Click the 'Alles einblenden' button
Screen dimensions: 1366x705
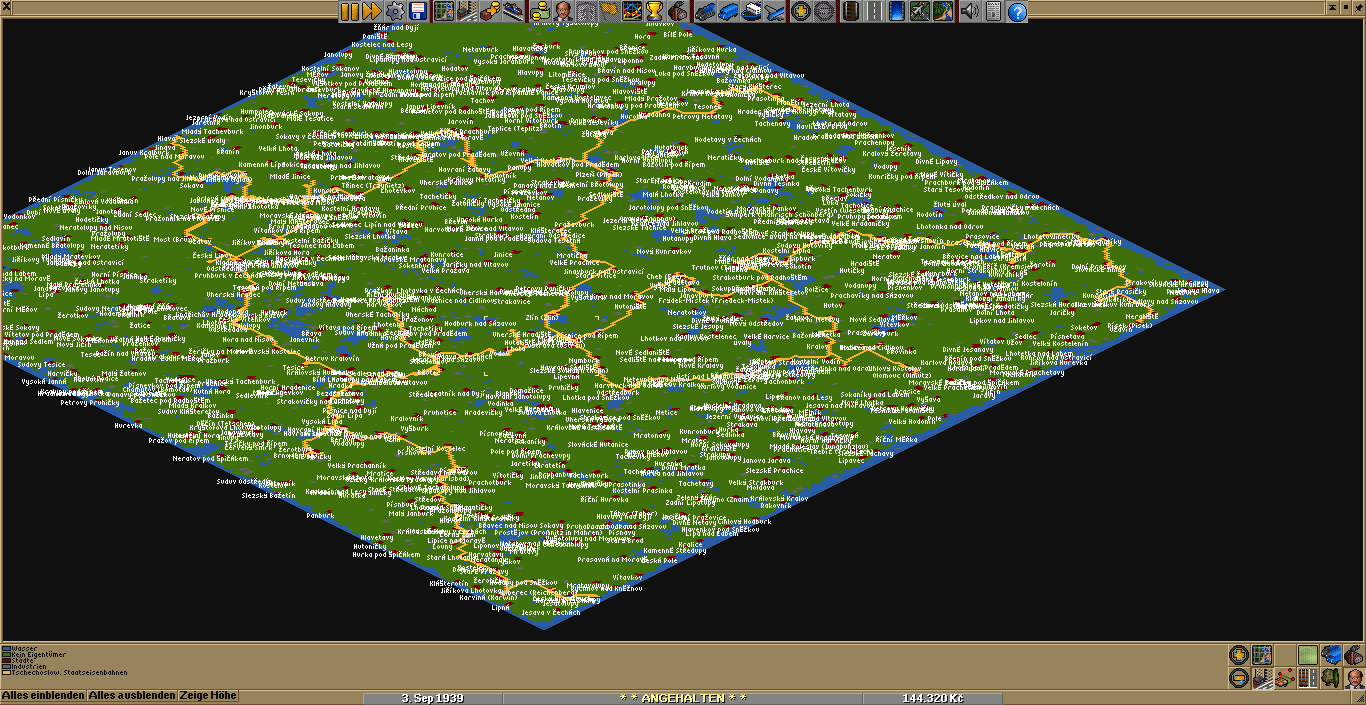(x=43, y=695)
